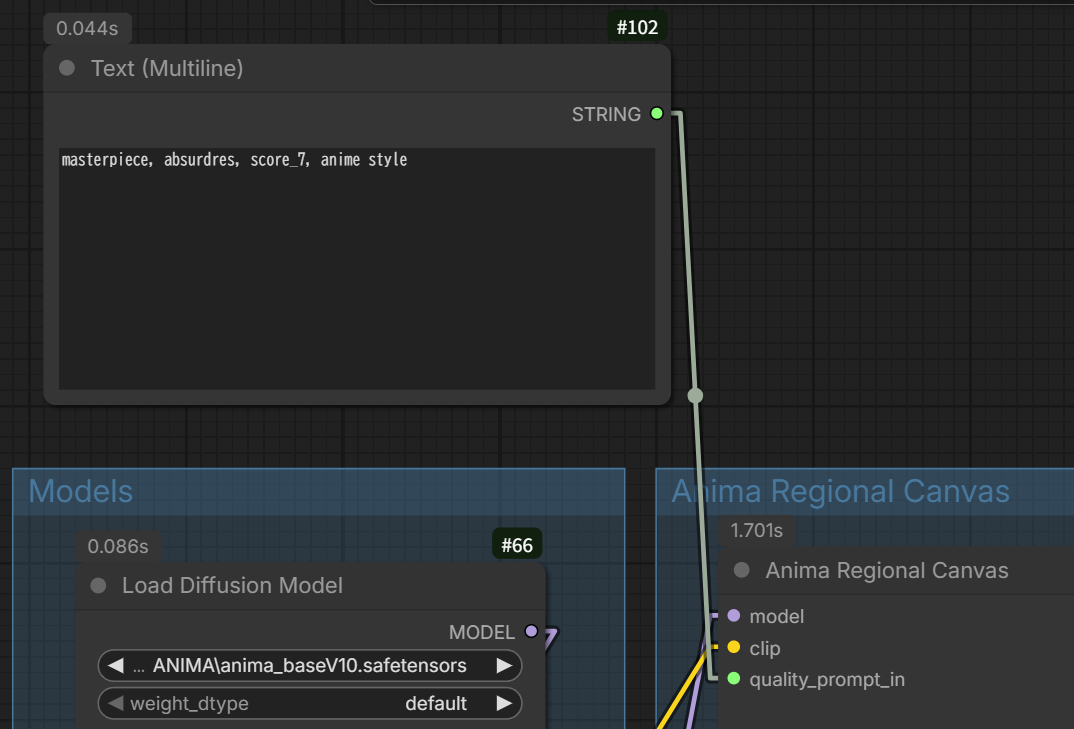Collapse the Text (Multiline) node via its dot
Image resolution: width=1074 pixels, height=729 pixels.
67,68
